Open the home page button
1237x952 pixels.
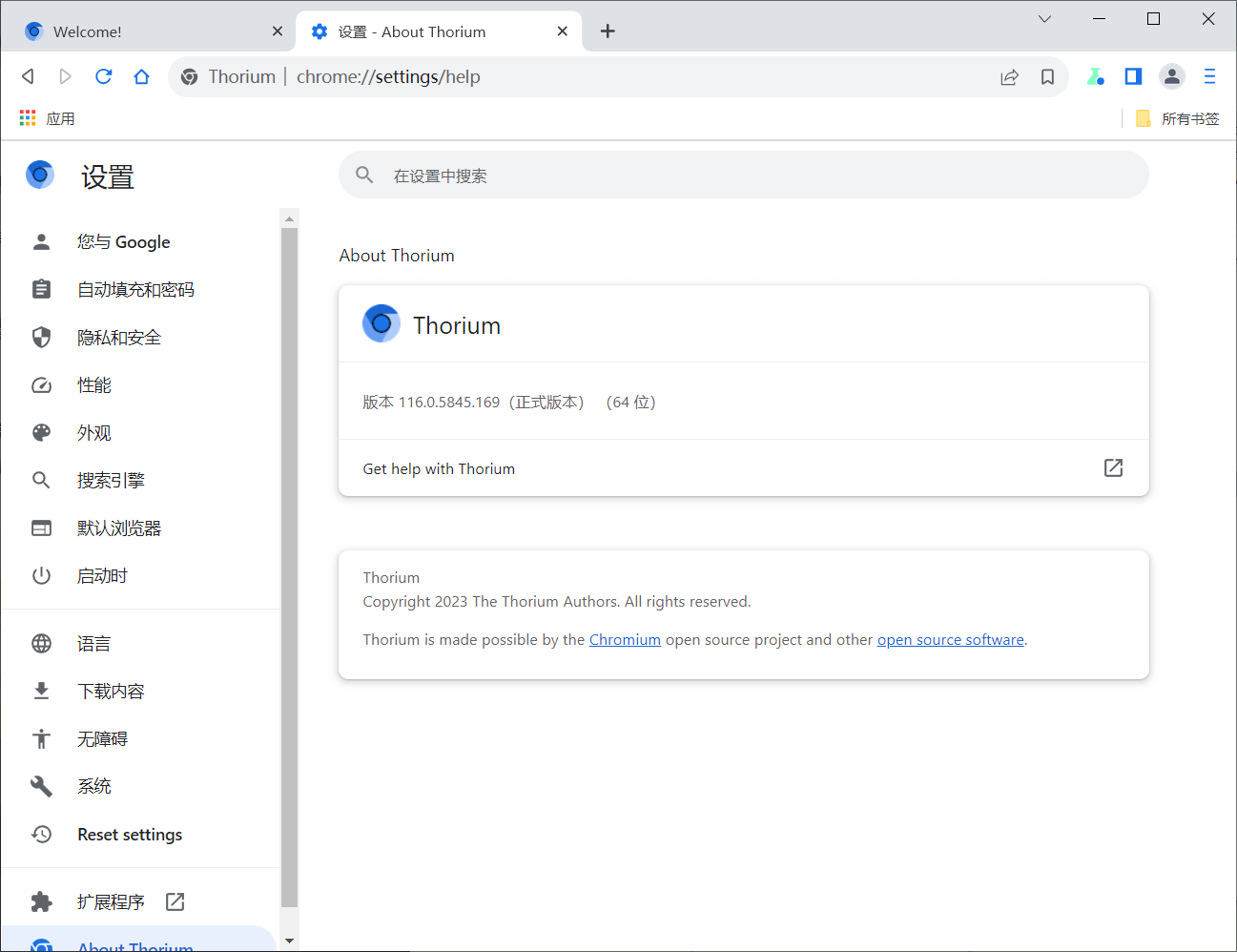pyautogui.click(x=142, y=76)
